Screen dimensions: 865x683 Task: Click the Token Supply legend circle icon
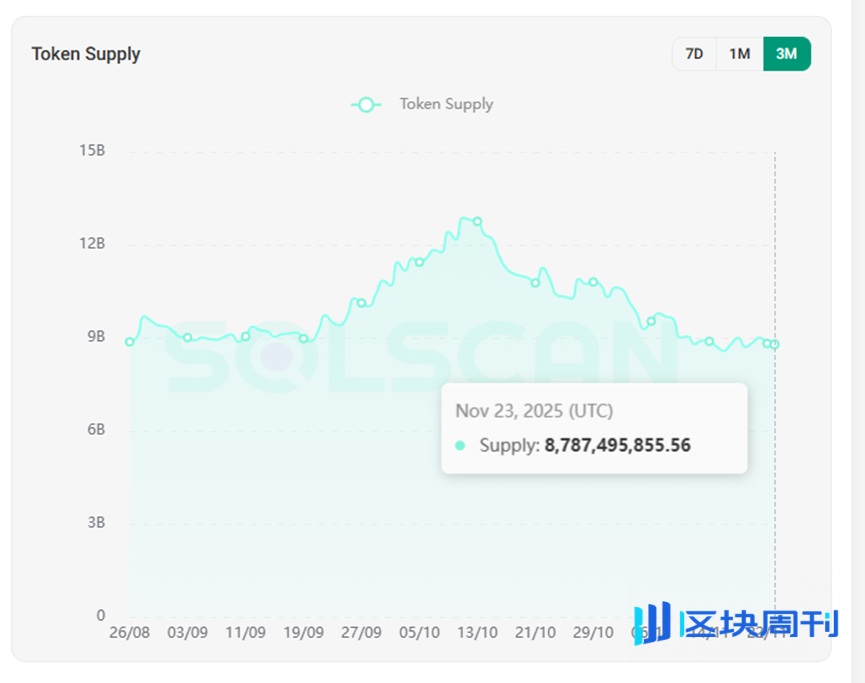[366, 104]
